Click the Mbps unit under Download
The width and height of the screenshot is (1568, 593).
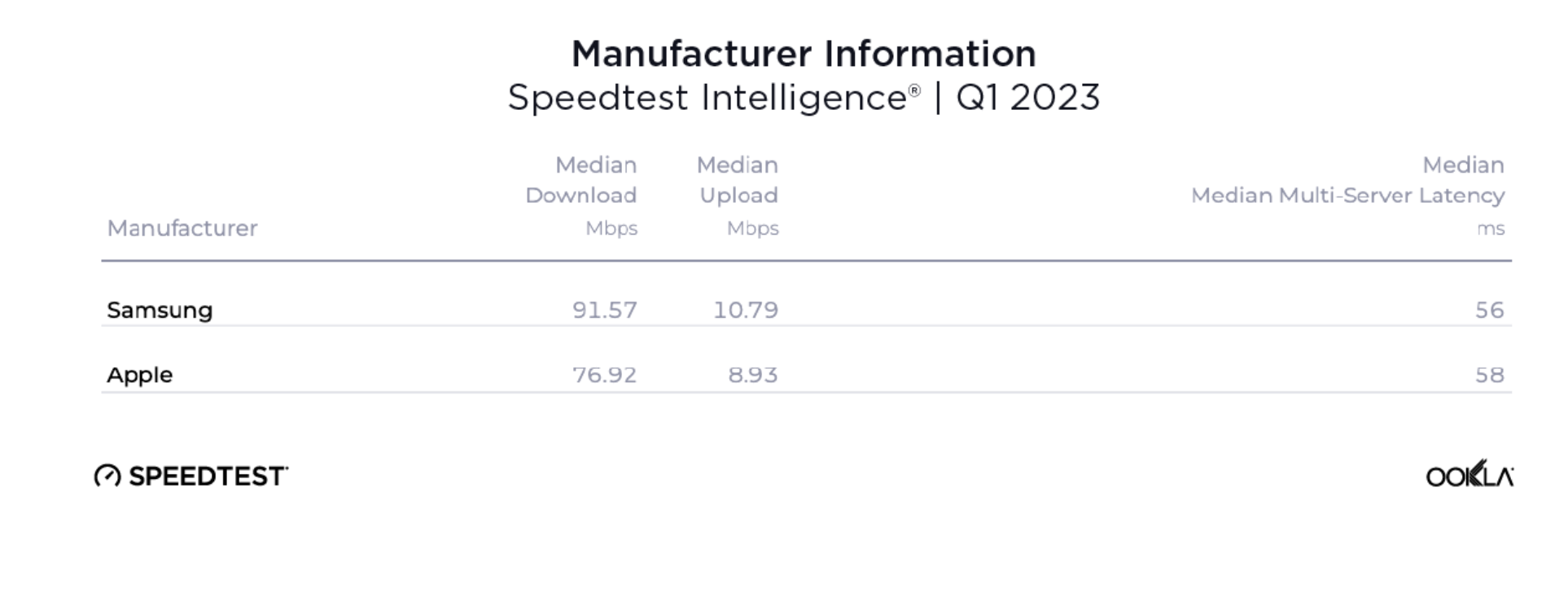(611, 229)
